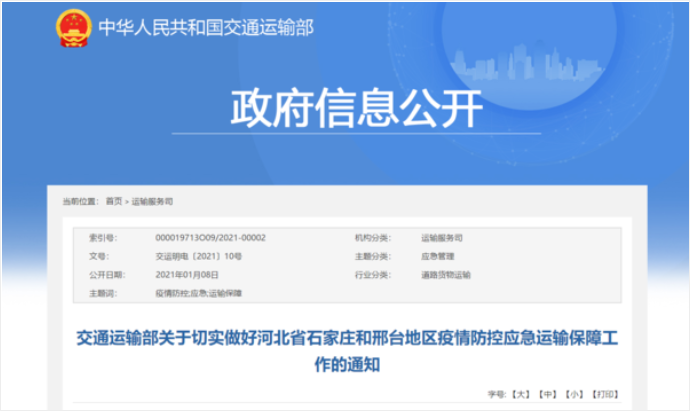This screenshot has height=411, width=691.
Task: Click the national emblem logo
Action: point(74,28)
